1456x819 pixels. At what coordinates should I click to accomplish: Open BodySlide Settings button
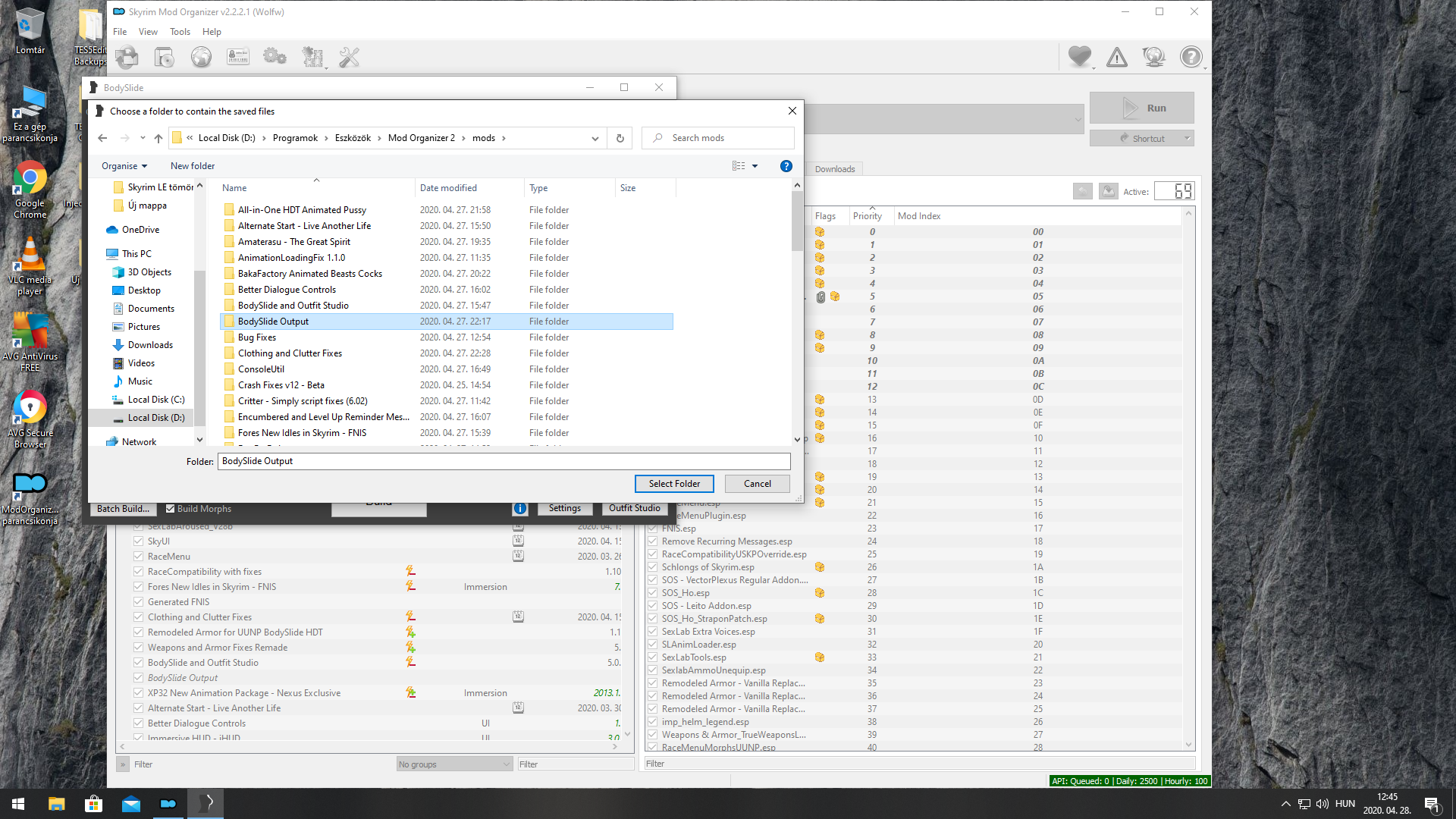click(x=564, y=508)
